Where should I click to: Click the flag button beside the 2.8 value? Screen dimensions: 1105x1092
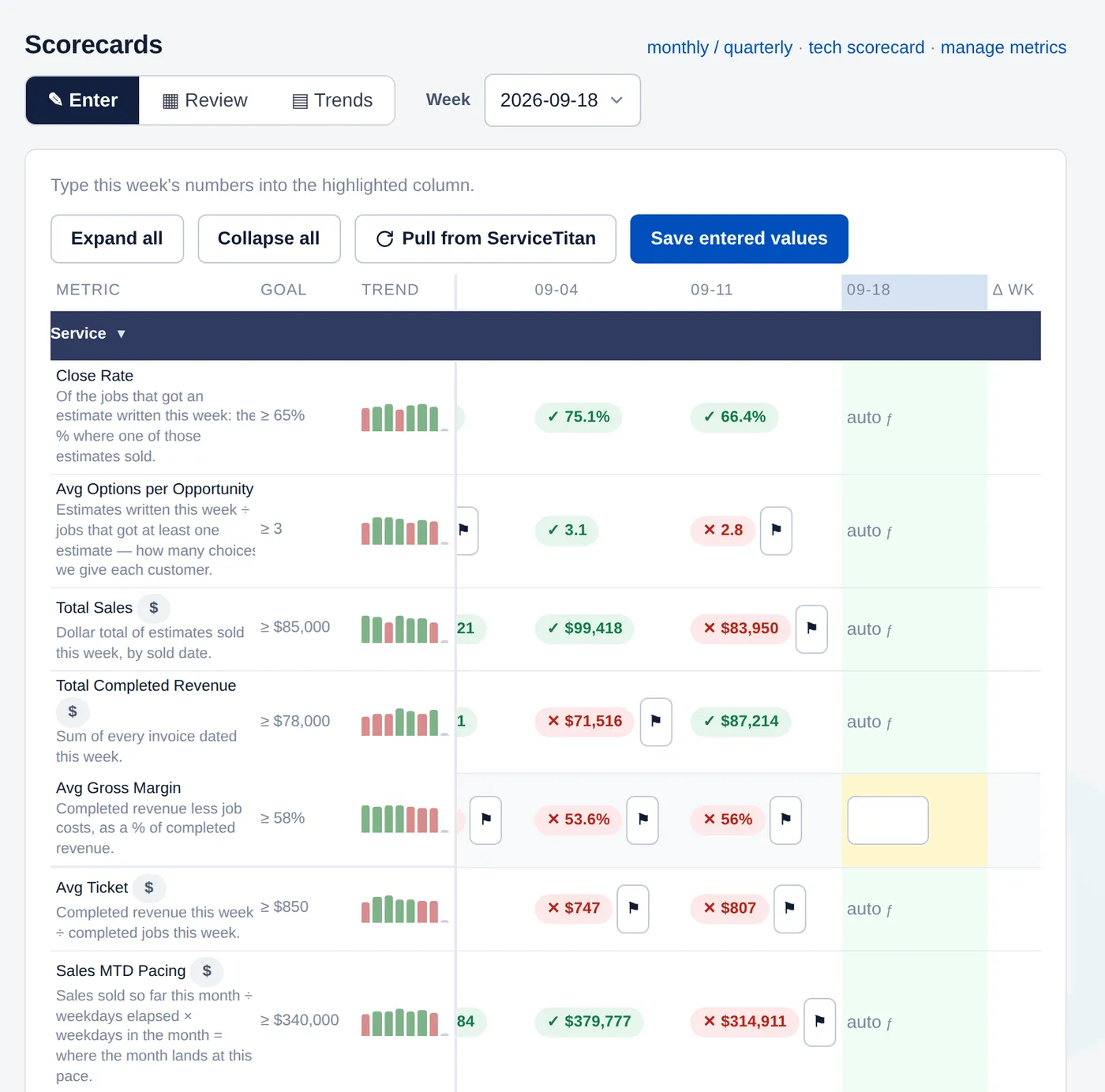click(x=776, y=531)
